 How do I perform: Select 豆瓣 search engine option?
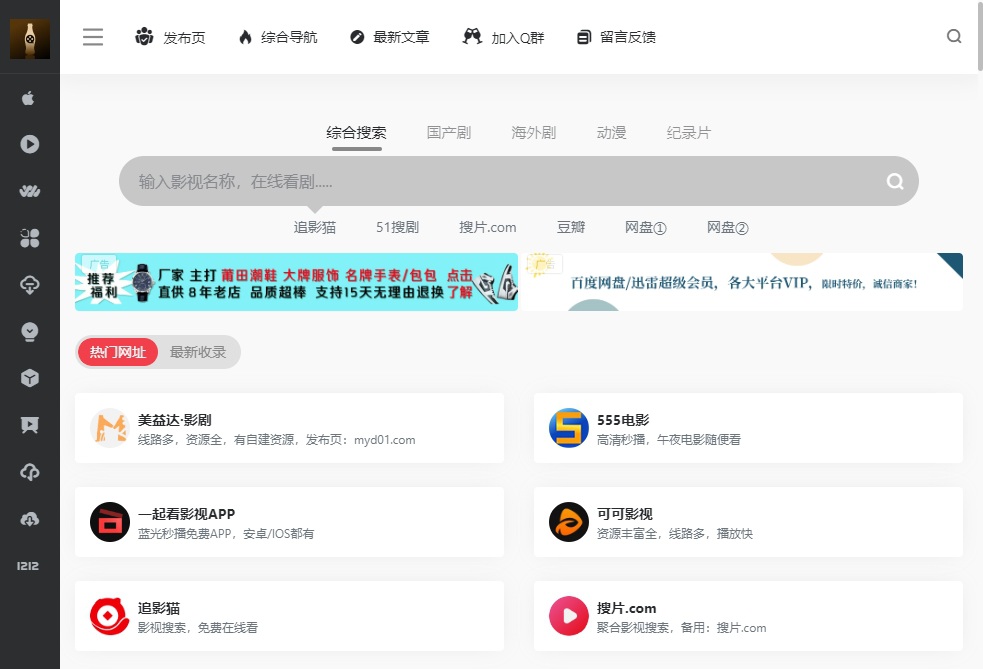point(571,227)
